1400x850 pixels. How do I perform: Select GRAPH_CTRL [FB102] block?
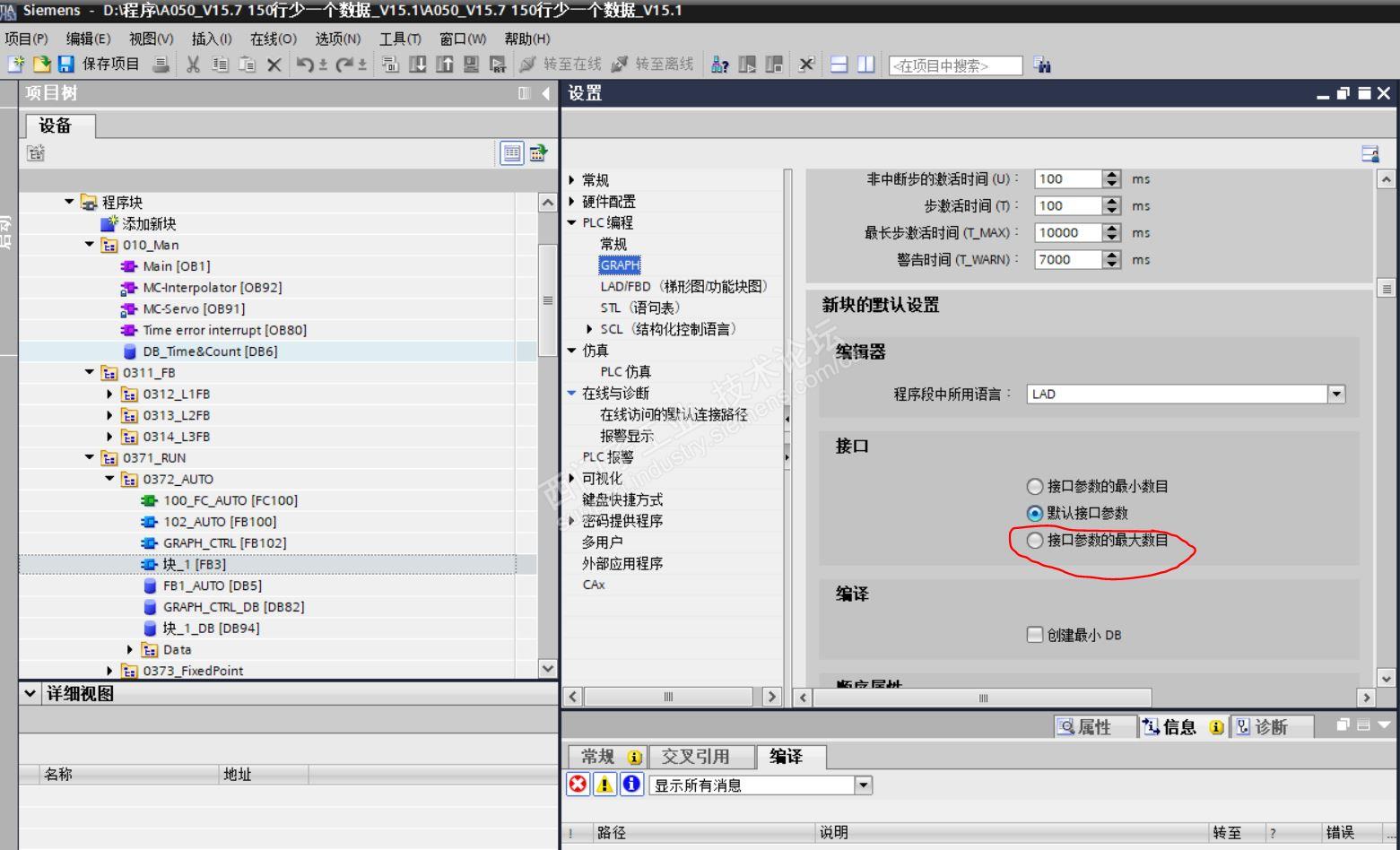point(225,542)
